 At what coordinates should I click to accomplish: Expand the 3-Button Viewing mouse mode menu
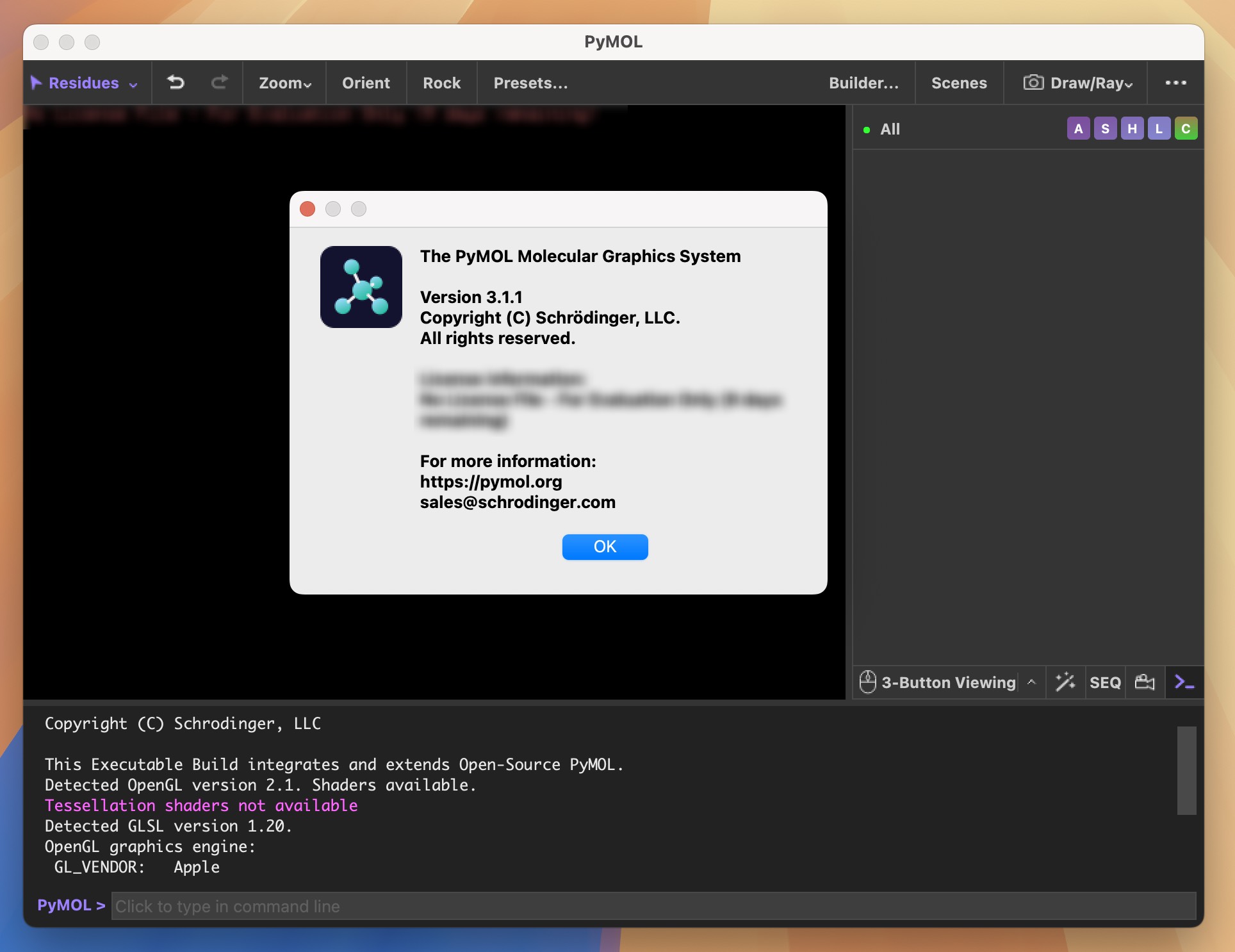[x=1031, y=682]
